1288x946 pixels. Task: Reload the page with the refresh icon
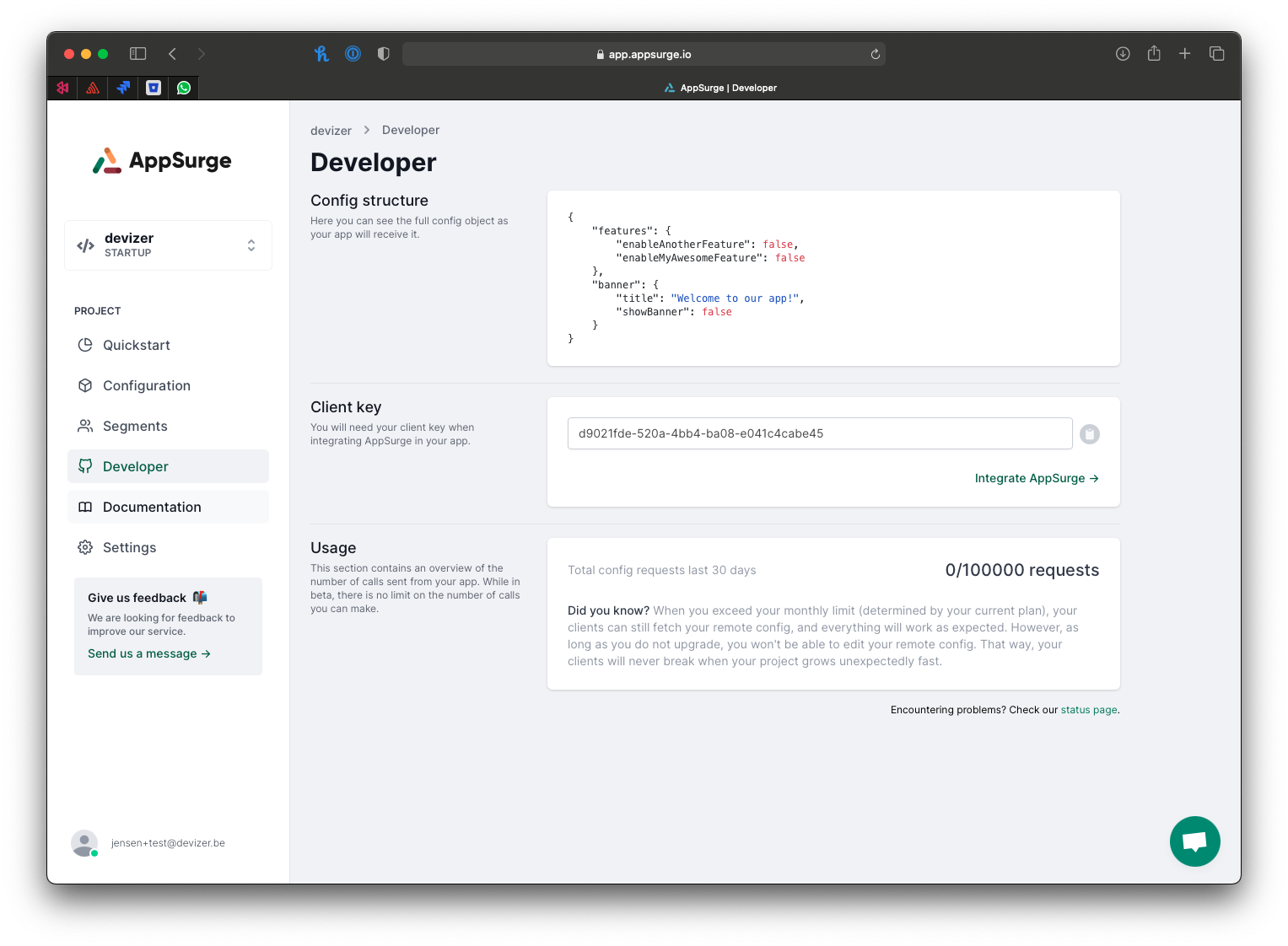(x=876, y=54)
